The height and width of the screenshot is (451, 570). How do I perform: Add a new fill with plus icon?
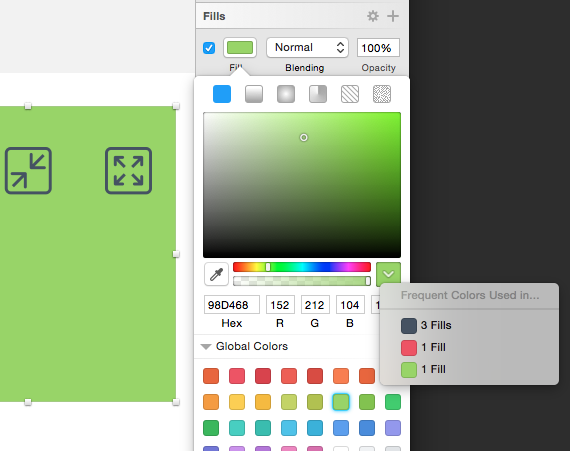pos(393,16)
